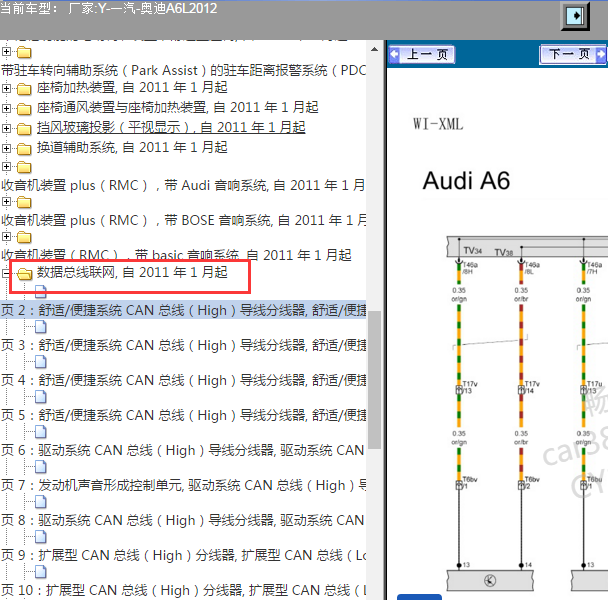Click open folder icon of 数据总线联网
Image resolution: width=608 pixels, height=600 pixels.
24,273
